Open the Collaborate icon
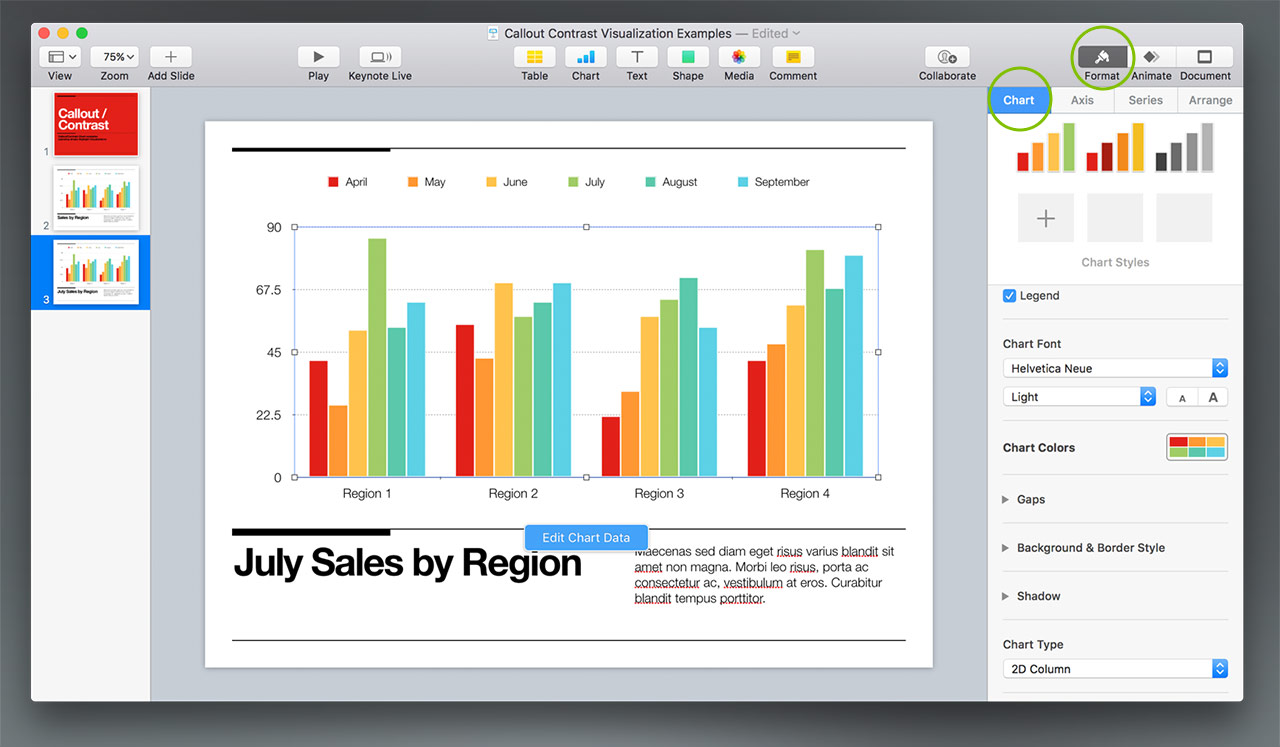The width and height of the screenshot is (1280, 747). pos(947,58)
